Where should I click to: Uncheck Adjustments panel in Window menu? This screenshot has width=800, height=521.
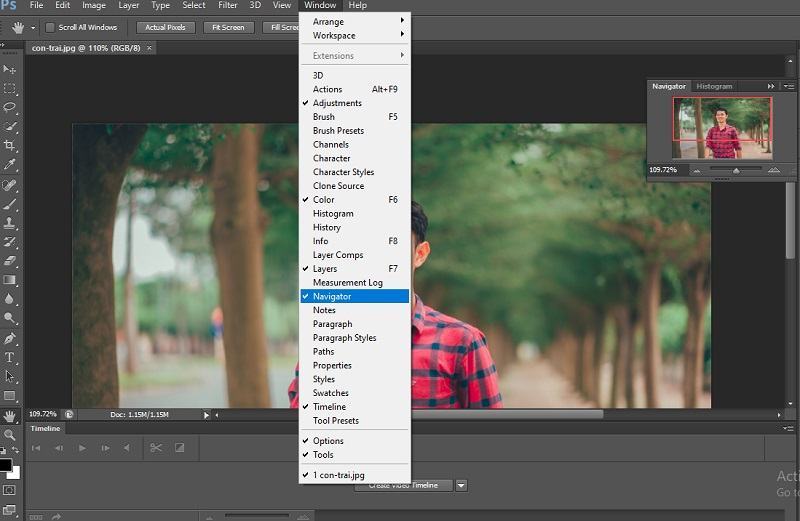pyautogui.click(x=355, y=103)
